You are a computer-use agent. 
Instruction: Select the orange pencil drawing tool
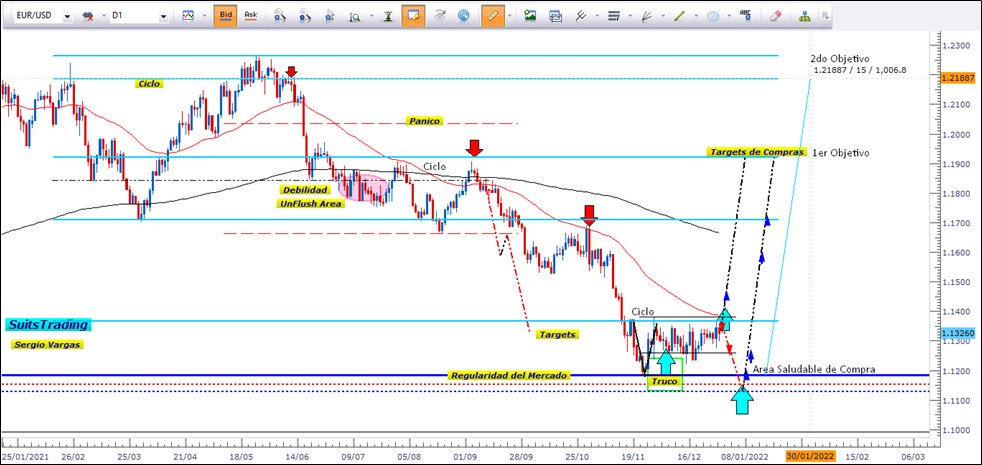[x=490, y=16]
